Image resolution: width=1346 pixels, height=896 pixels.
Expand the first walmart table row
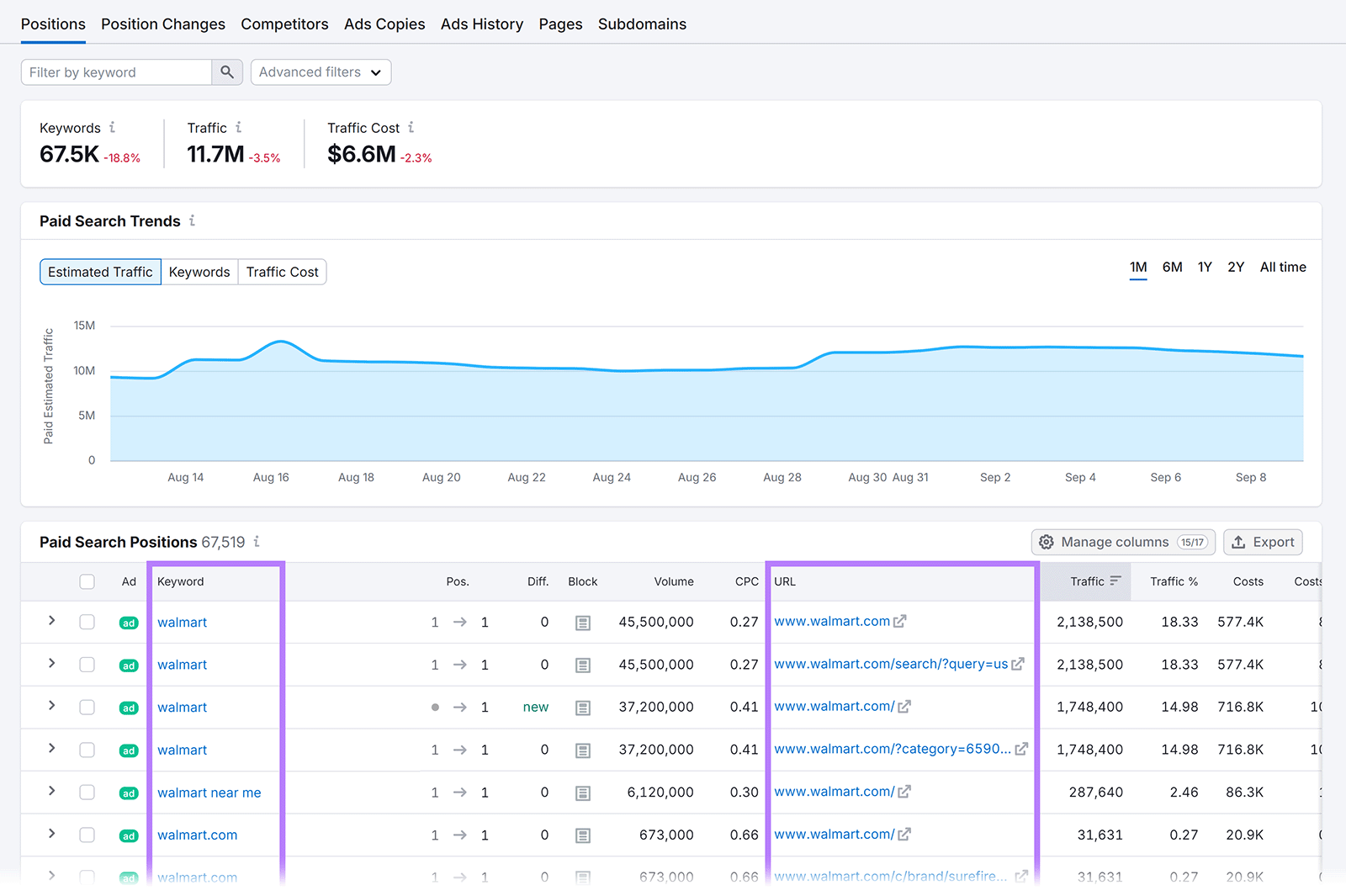(x=51, y=622)
